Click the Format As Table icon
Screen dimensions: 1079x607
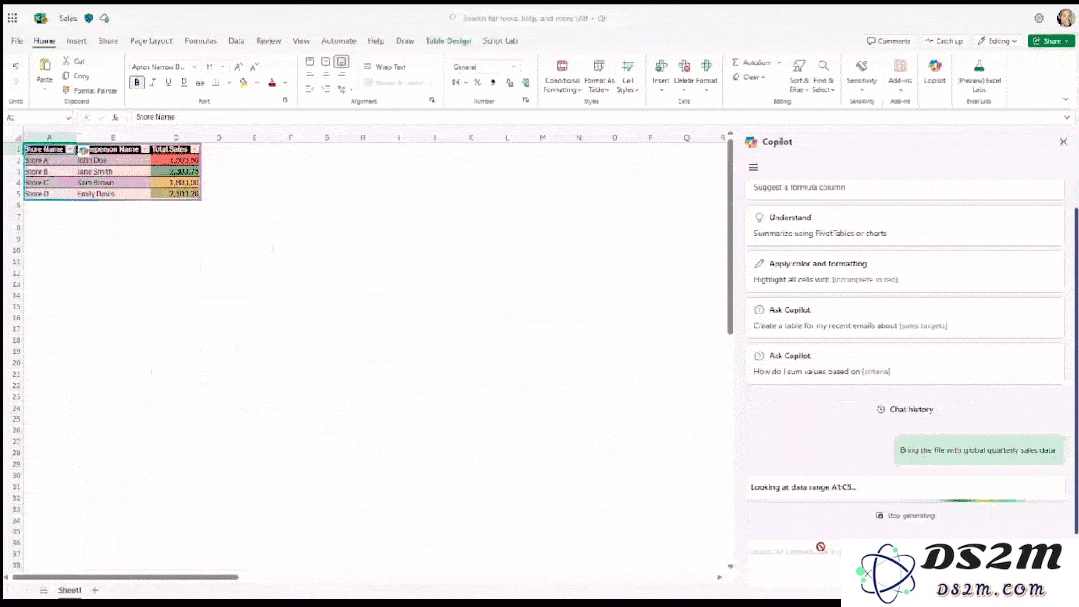click(599, 66)
